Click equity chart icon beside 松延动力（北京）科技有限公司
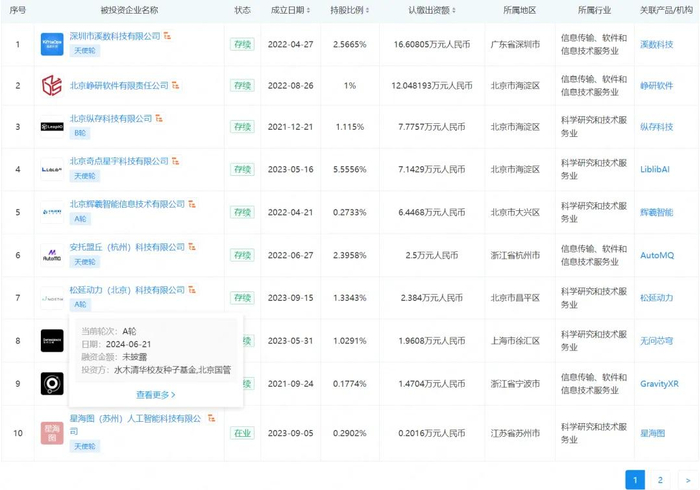 [x=192, y=290]
